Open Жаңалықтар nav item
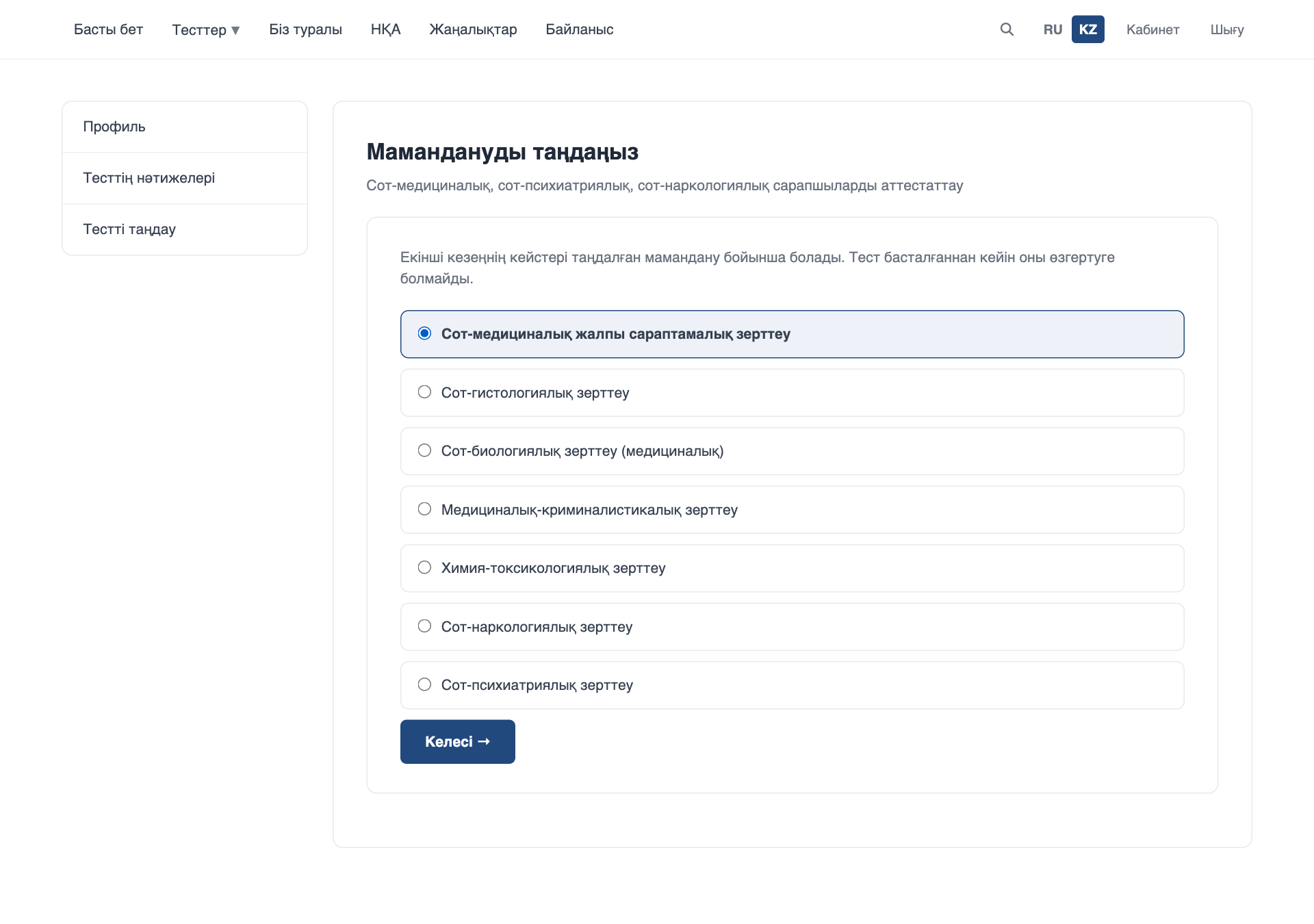The height and width of the screenshot is (924, 1314). [x=473, y=29]
